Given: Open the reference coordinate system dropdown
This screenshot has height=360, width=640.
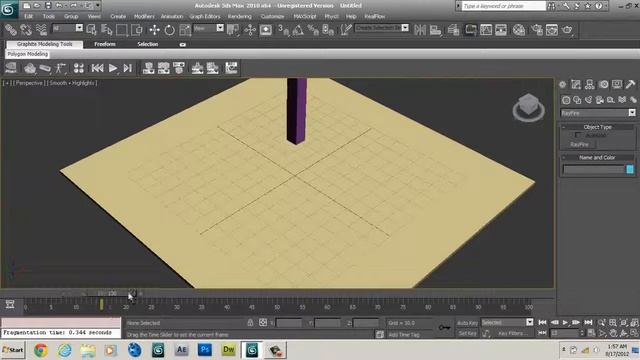Looking at the screenshot, I should click(x=220, y=28).
